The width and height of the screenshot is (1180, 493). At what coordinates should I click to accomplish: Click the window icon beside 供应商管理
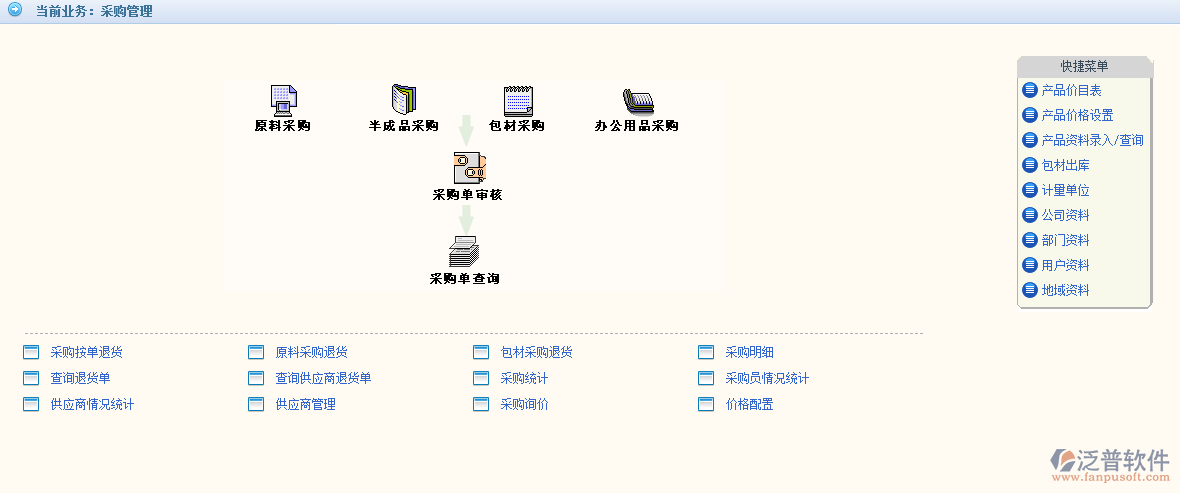tap(256, 404)
